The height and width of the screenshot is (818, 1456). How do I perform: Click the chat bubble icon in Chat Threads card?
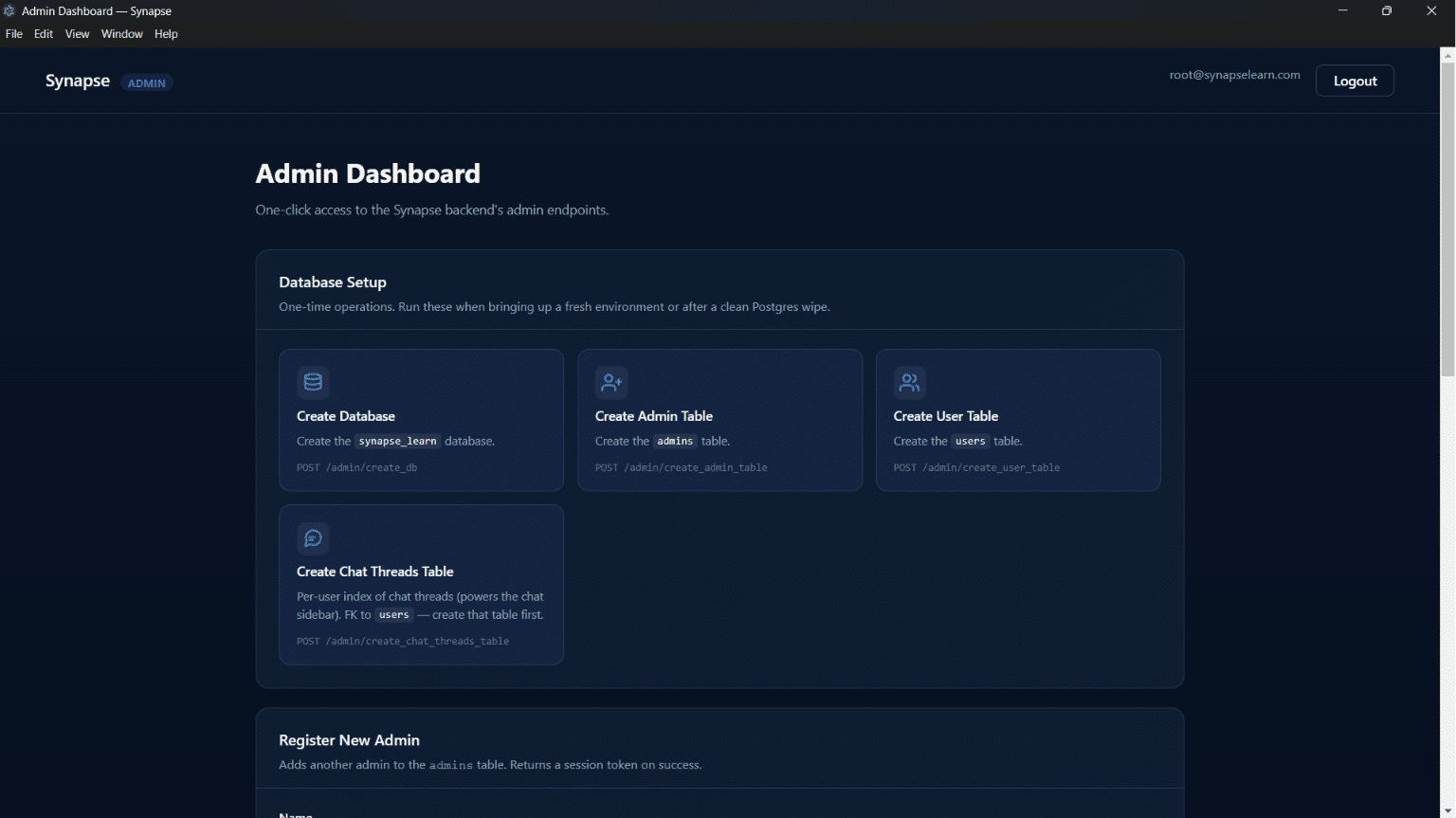pos(313,538)
